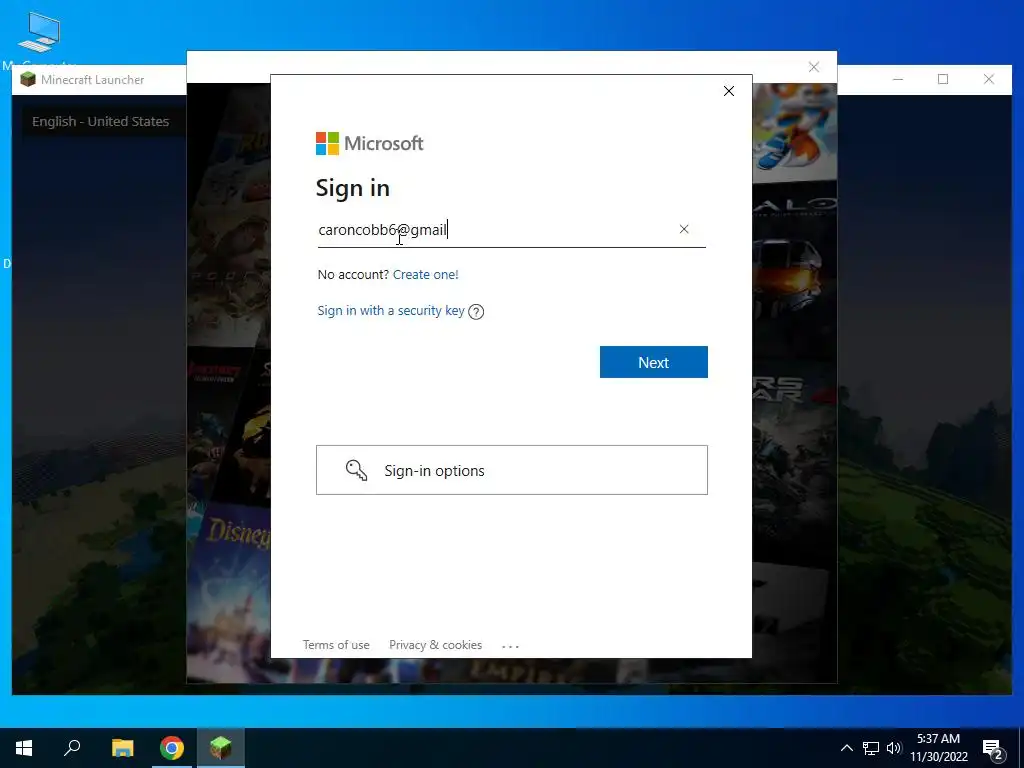Clear the email field with the X icon
Image resolution: width=1024 pixels, height=768 pixels.
[684, 229]
